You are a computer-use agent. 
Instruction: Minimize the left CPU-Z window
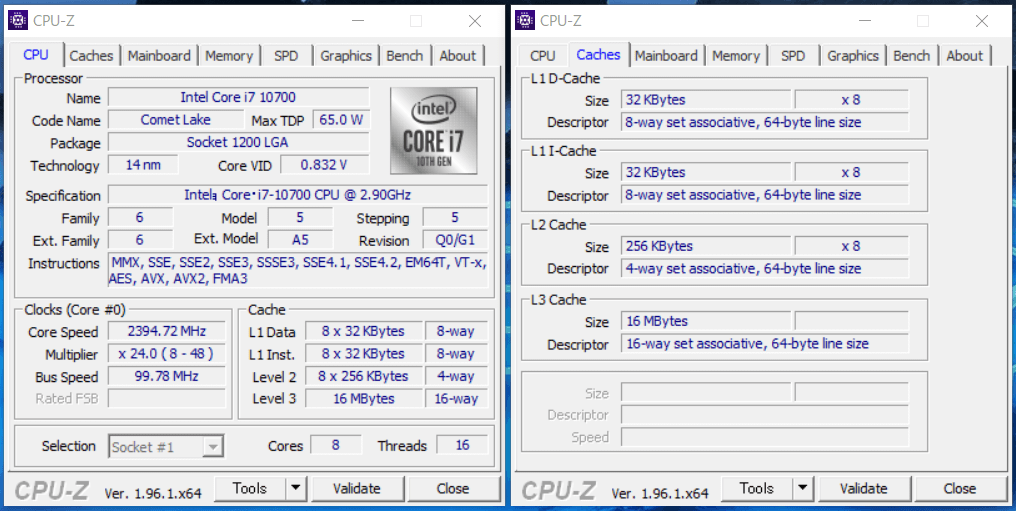point(358,21)
